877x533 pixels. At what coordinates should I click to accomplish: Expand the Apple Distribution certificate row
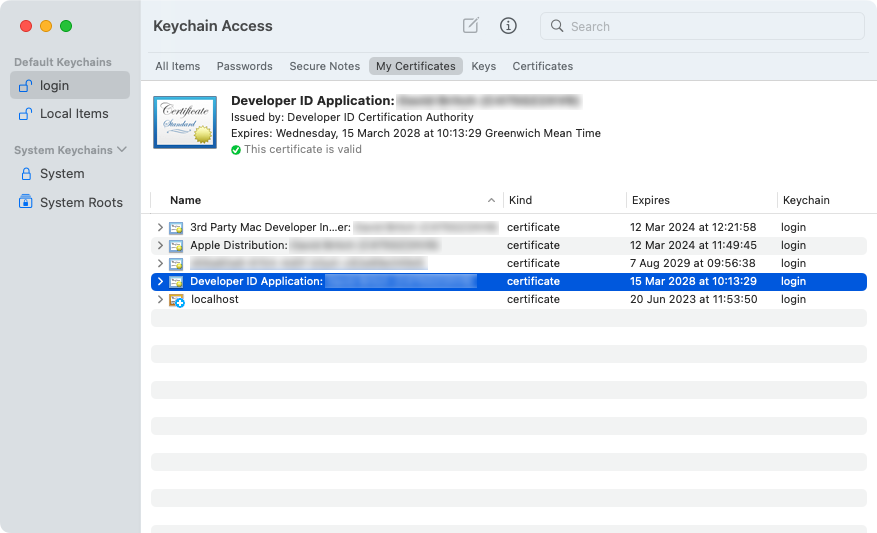[x=160, y=246]
